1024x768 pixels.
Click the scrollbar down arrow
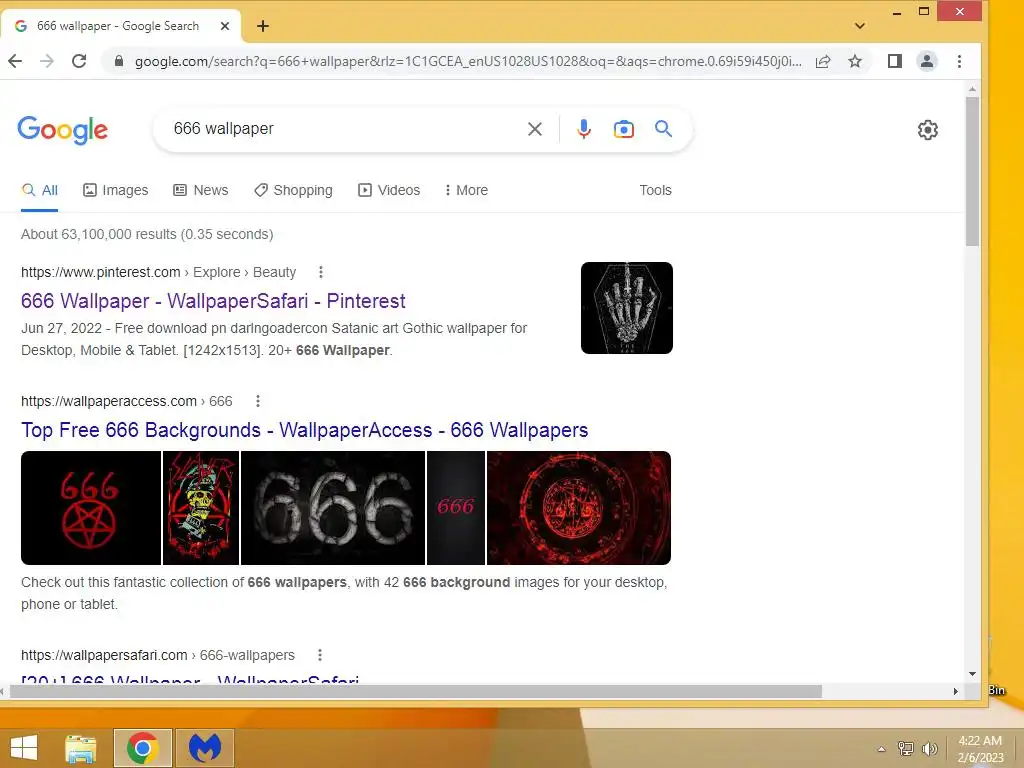[972, 674]
